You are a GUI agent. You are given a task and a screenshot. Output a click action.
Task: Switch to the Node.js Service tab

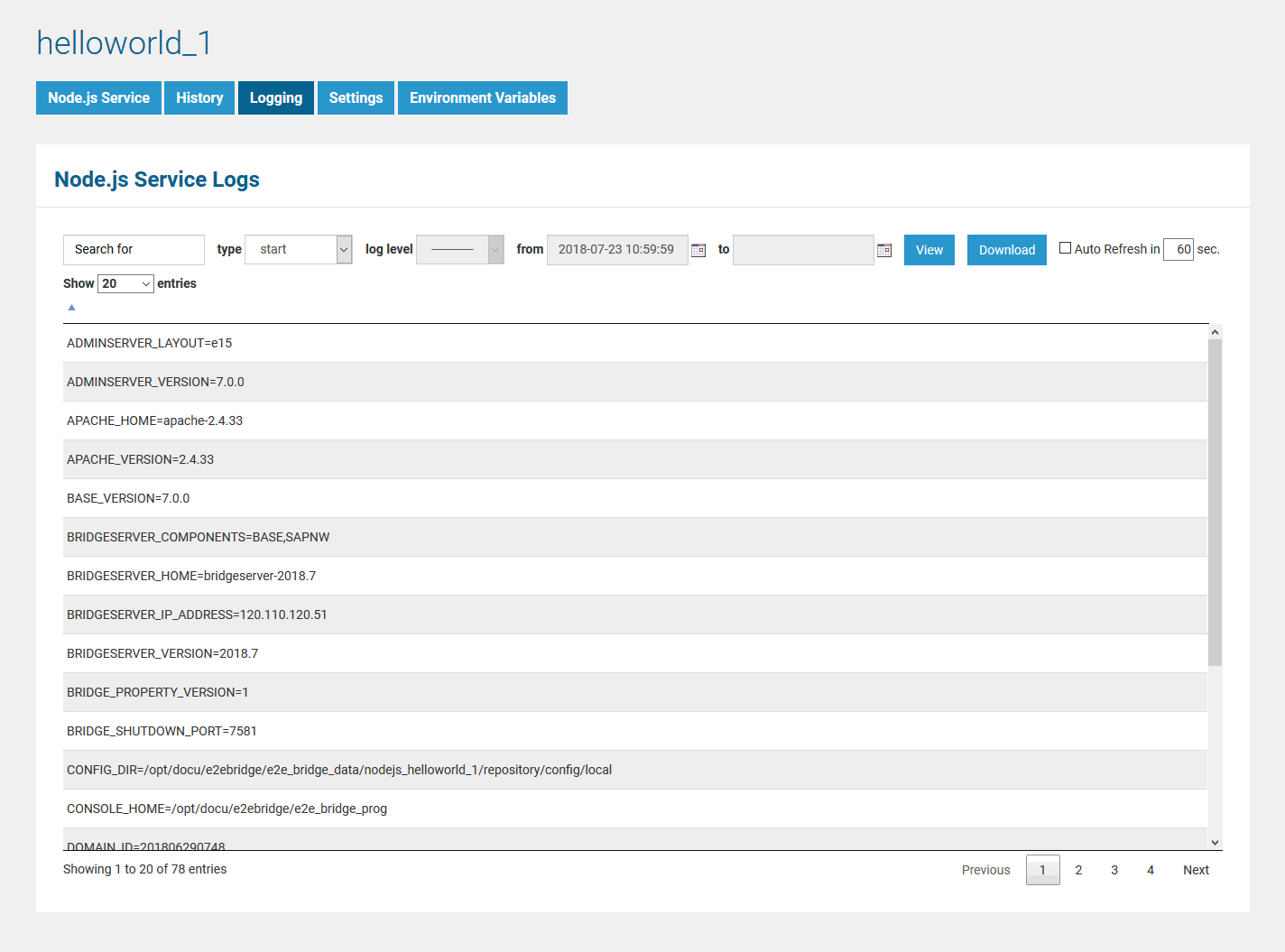pyautogui.click(x=98, y=98)
